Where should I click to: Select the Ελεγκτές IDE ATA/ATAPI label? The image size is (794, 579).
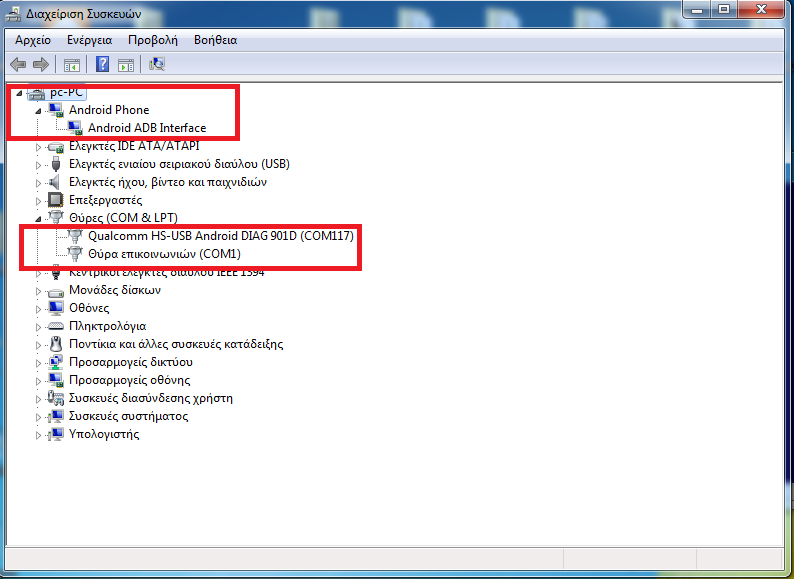[134, 146]
